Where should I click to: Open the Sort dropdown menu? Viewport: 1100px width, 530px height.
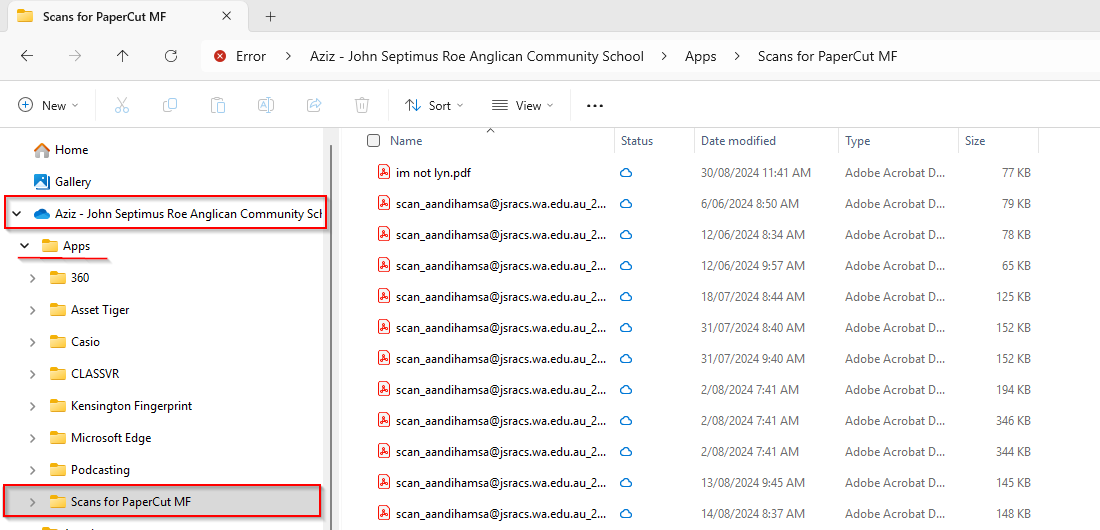pos(434,105)
